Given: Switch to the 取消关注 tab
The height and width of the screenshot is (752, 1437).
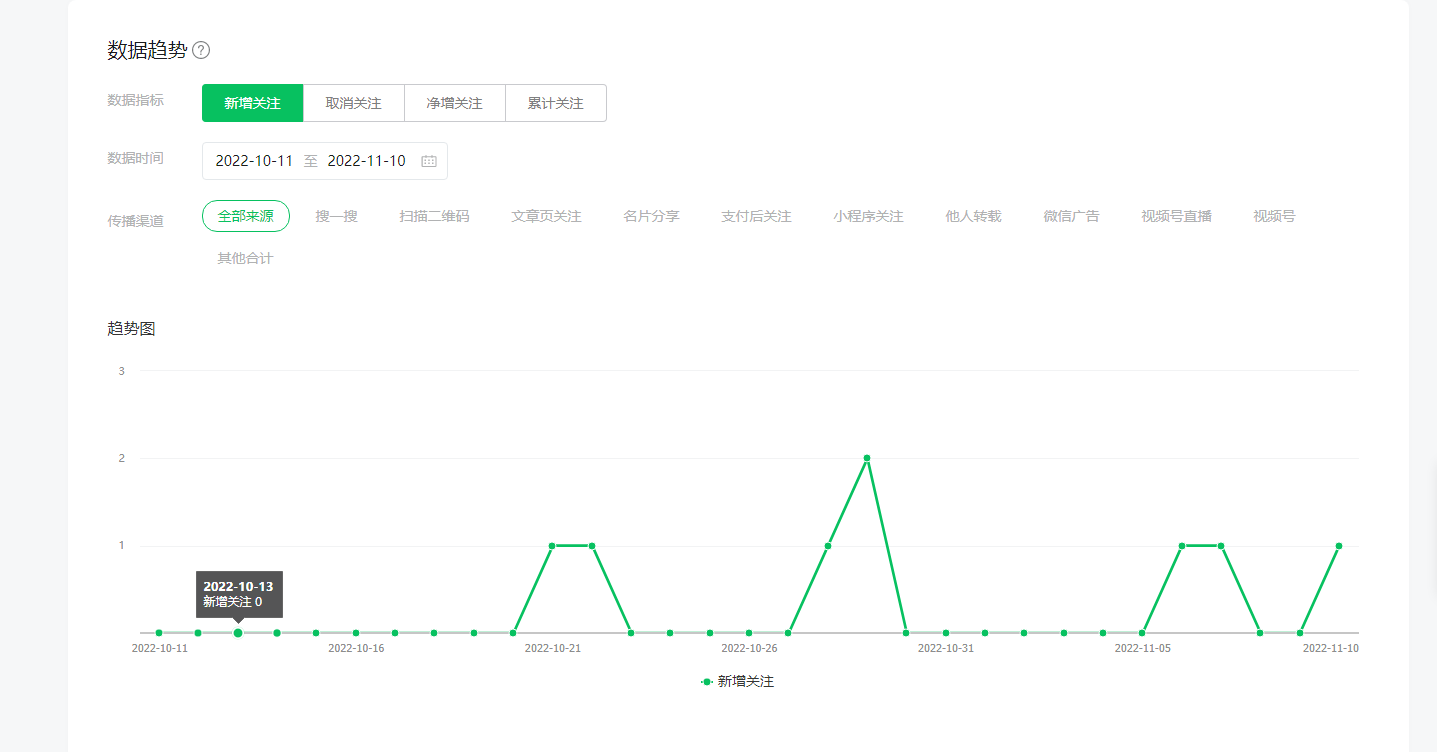Looking at the screenshot, I should click(x=353, y=103).
